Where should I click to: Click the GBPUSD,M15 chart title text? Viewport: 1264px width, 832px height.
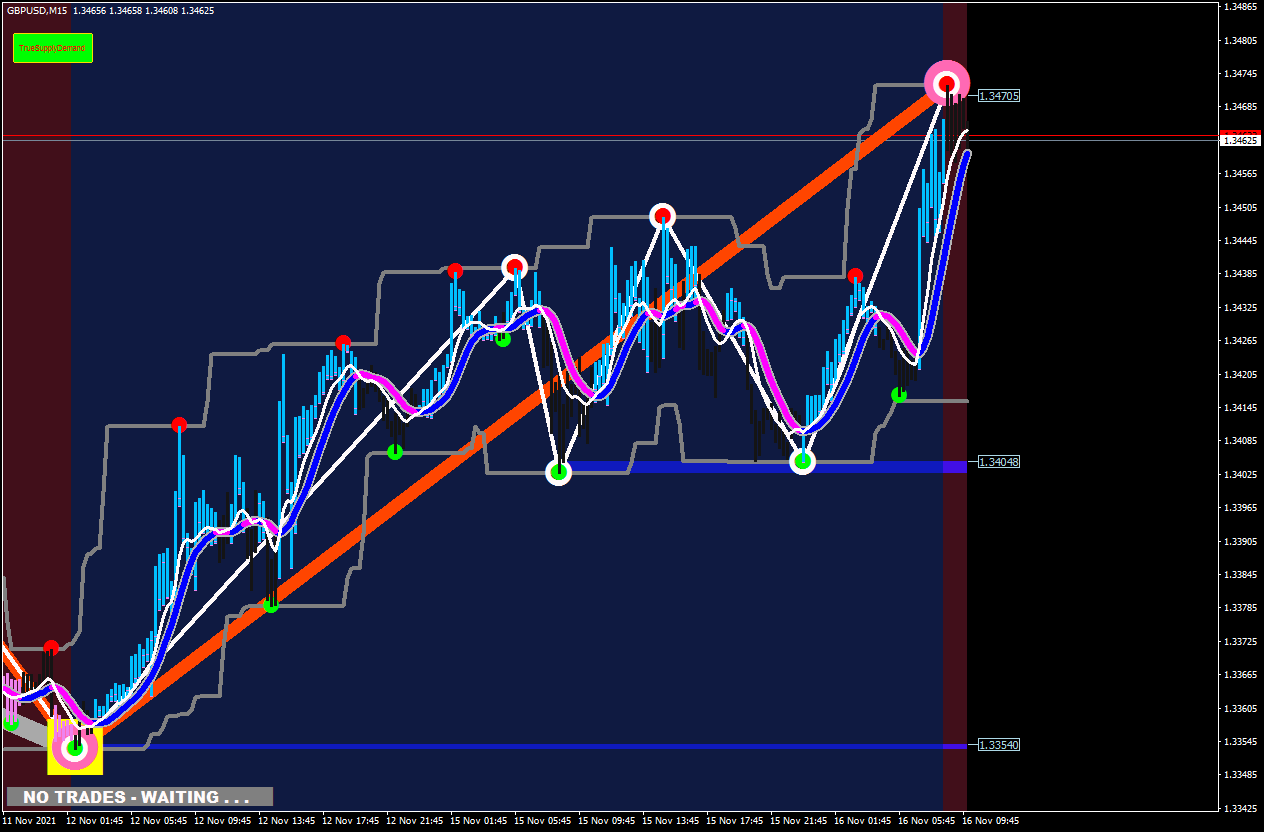coord(35,10)
